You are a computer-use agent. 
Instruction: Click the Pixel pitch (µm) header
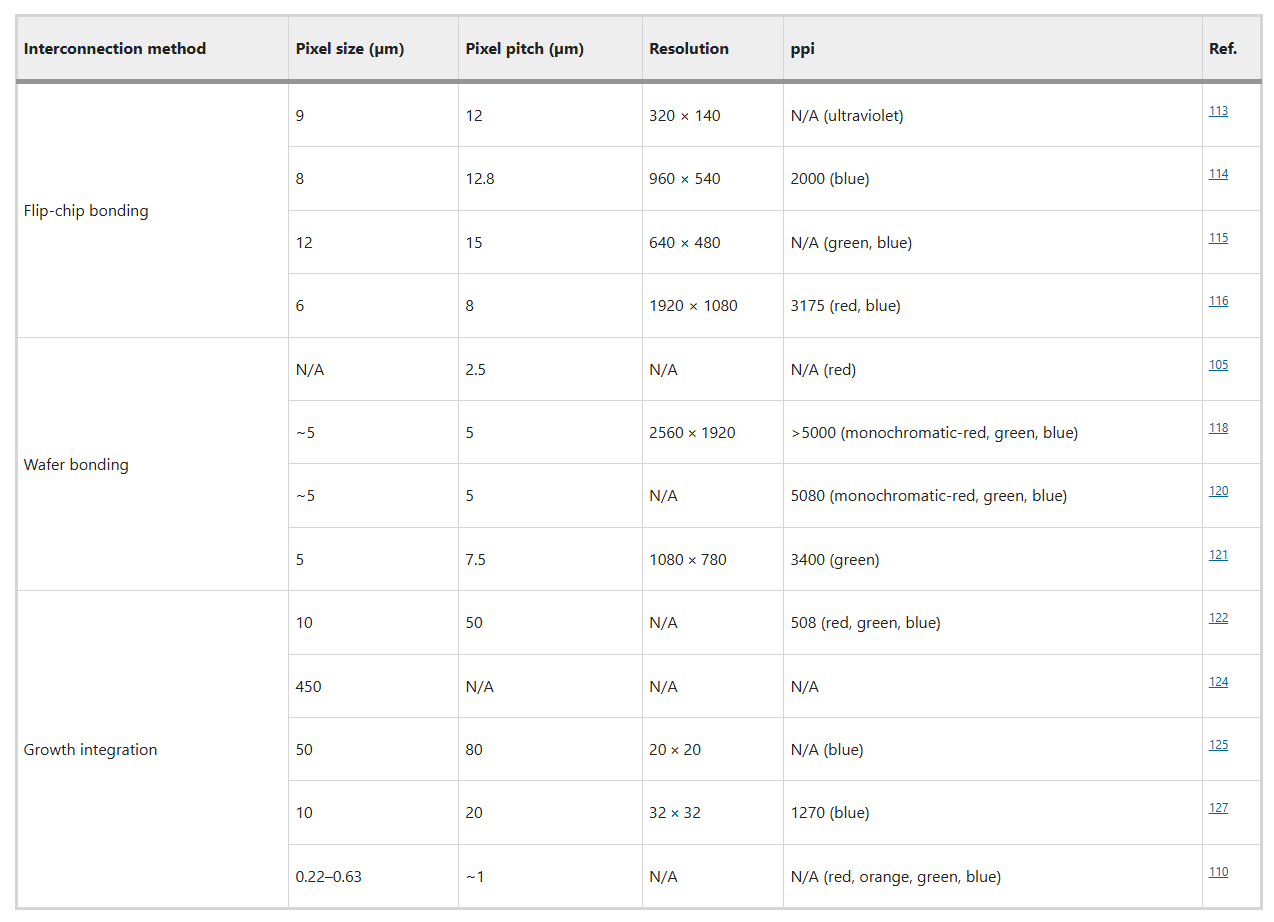point(524,49)
